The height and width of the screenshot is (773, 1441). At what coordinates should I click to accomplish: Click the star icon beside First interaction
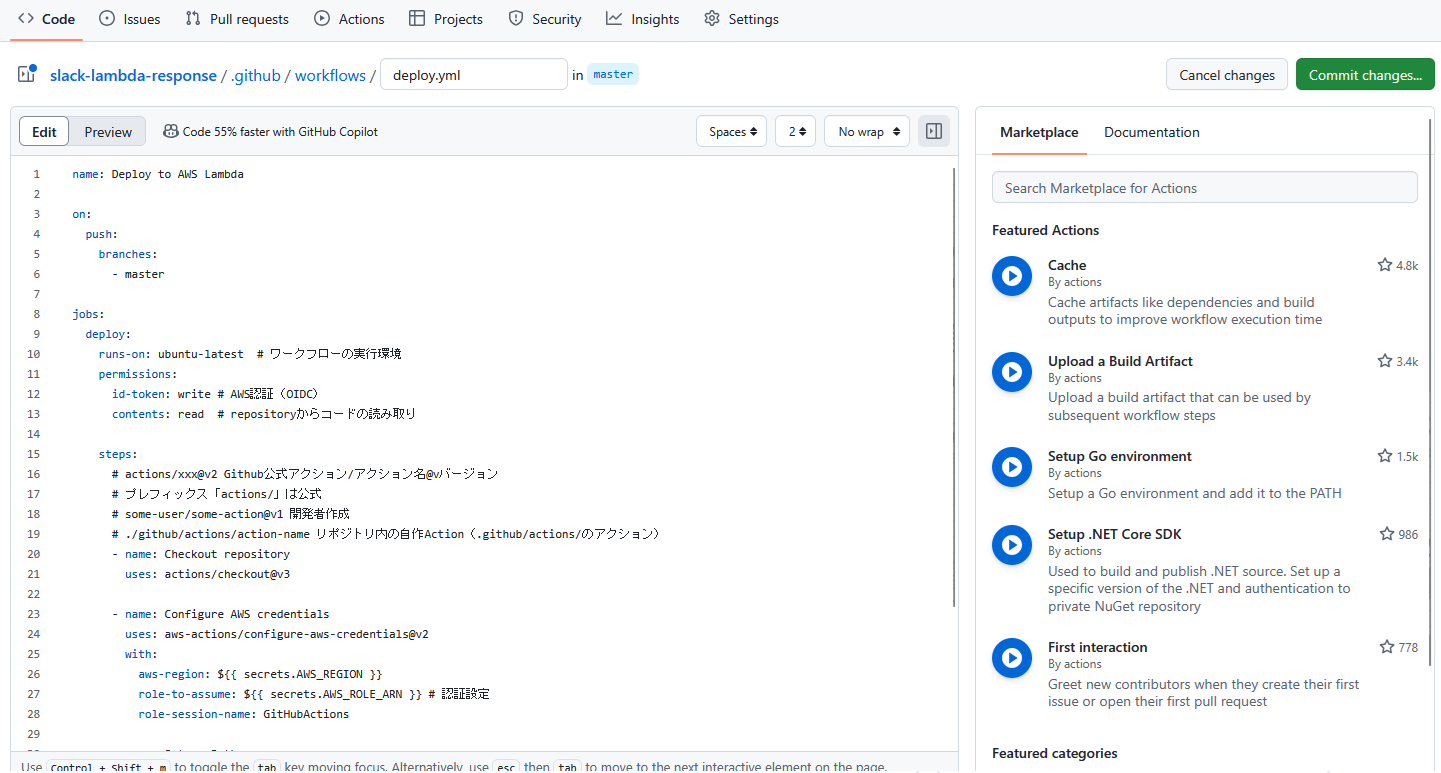(1385, 647)
